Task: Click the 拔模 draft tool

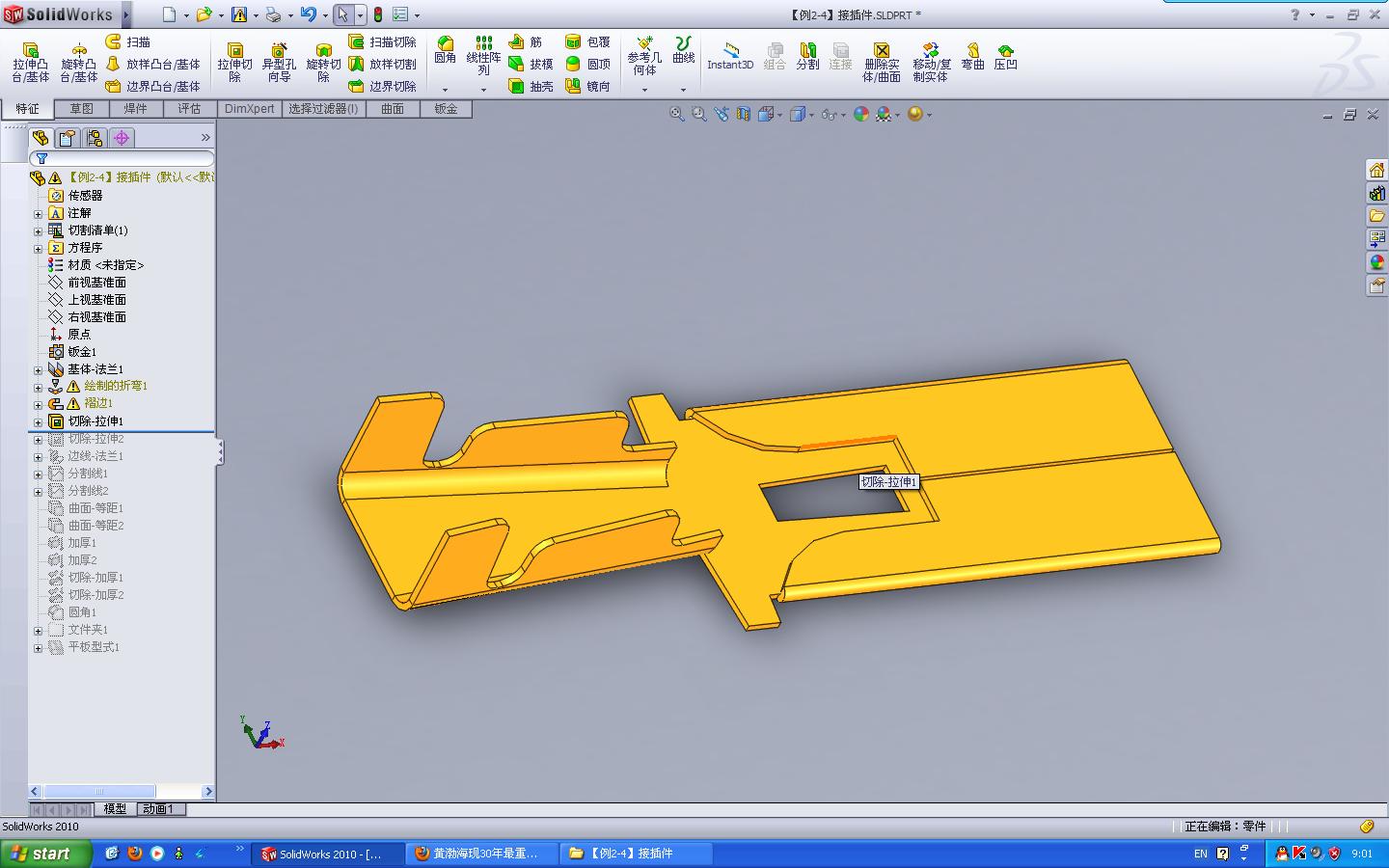Action: pyautogui.click(x=531, y=64)
